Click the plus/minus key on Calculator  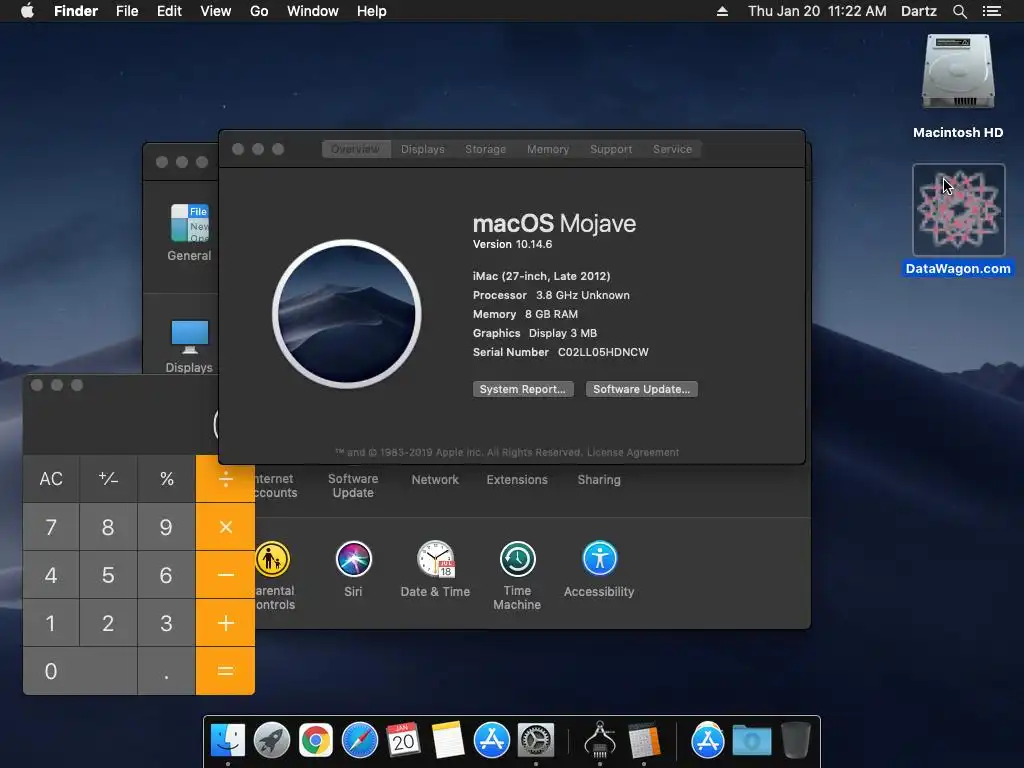pos(108,479)
